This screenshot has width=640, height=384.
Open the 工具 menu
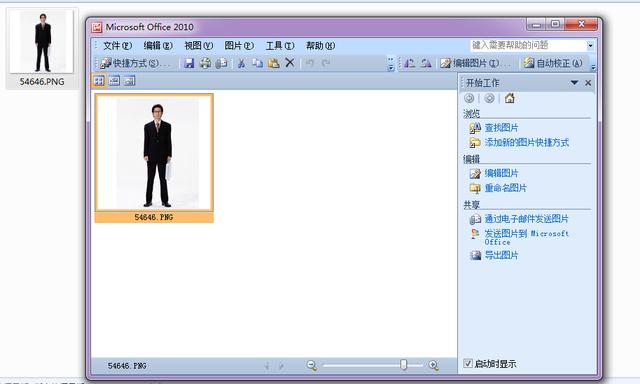[280, 46]
